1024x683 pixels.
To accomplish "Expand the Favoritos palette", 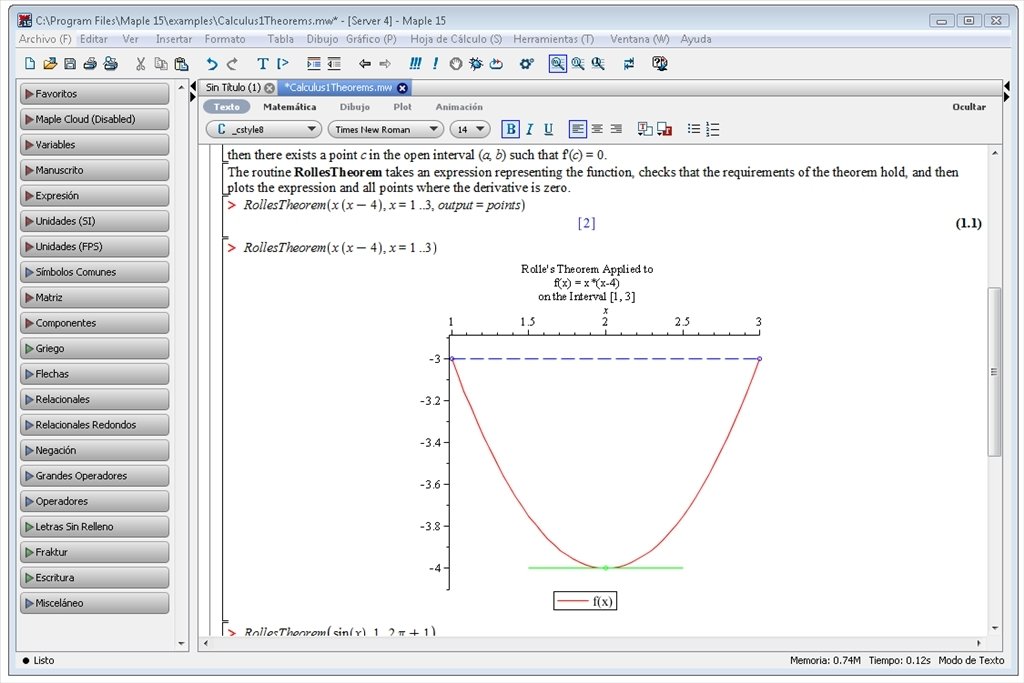I will (95, 93).
